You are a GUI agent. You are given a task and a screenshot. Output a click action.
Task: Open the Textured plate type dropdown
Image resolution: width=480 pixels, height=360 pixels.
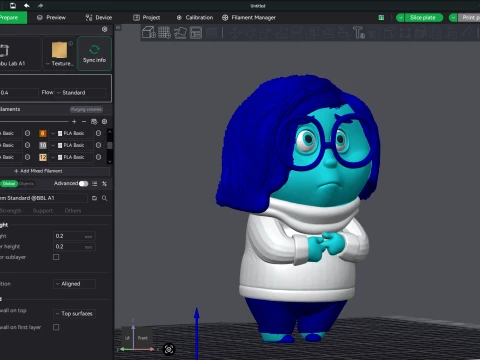point(60,63)
